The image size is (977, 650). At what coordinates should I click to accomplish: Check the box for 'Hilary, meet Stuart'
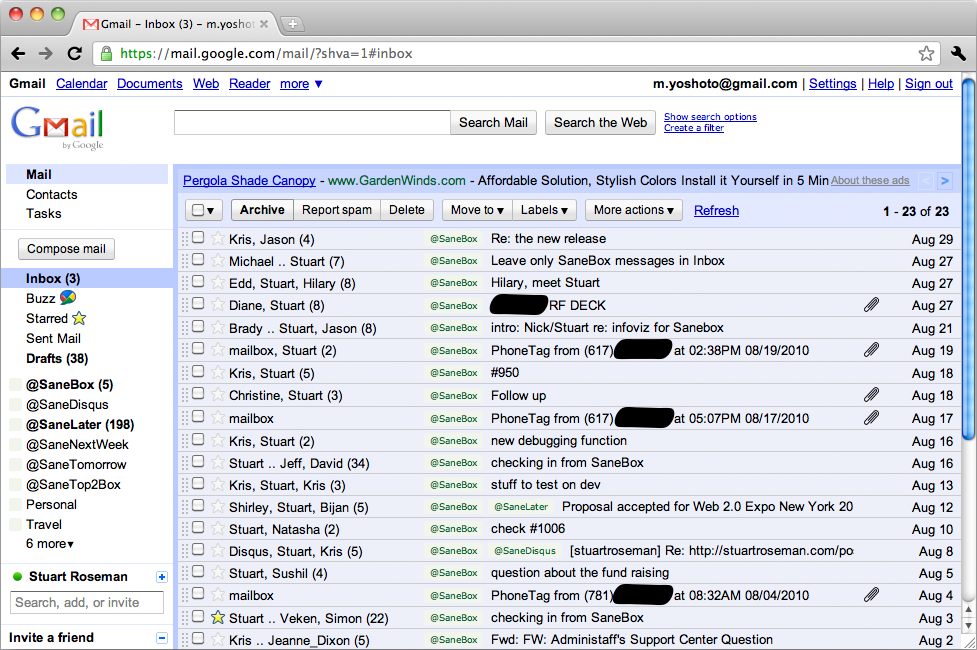[x=198, y=282]
